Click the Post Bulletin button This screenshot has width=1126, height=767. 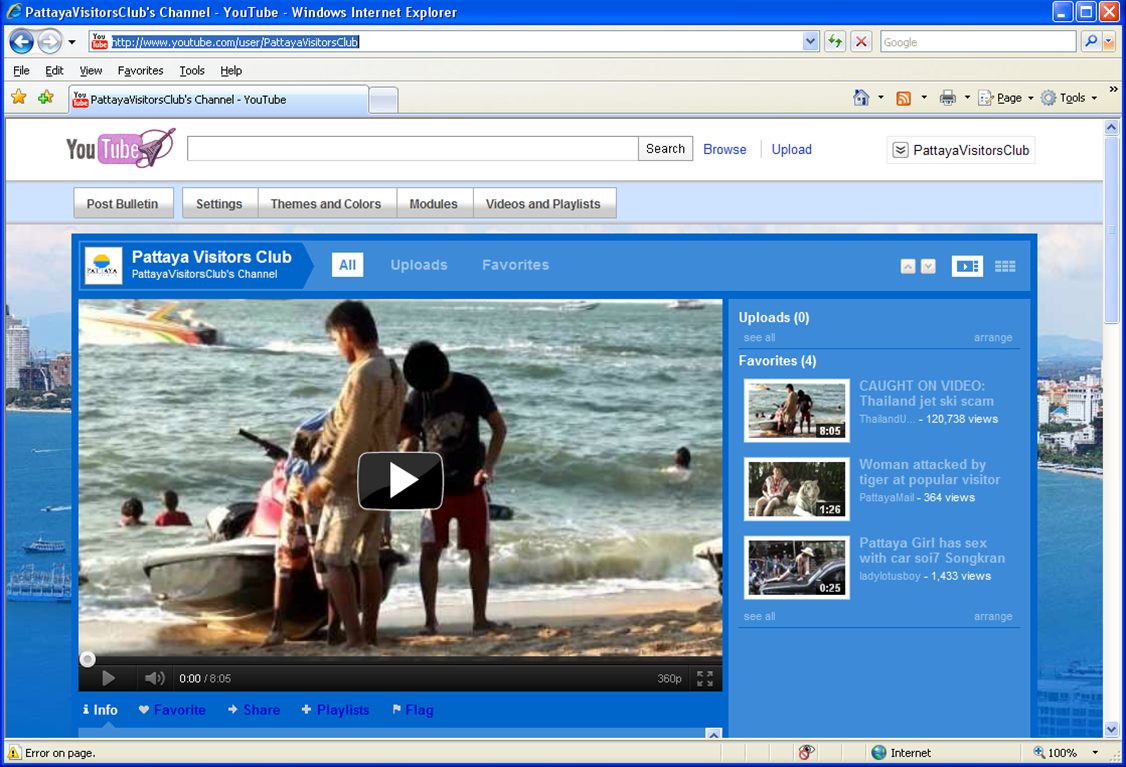tap(123, 203)
